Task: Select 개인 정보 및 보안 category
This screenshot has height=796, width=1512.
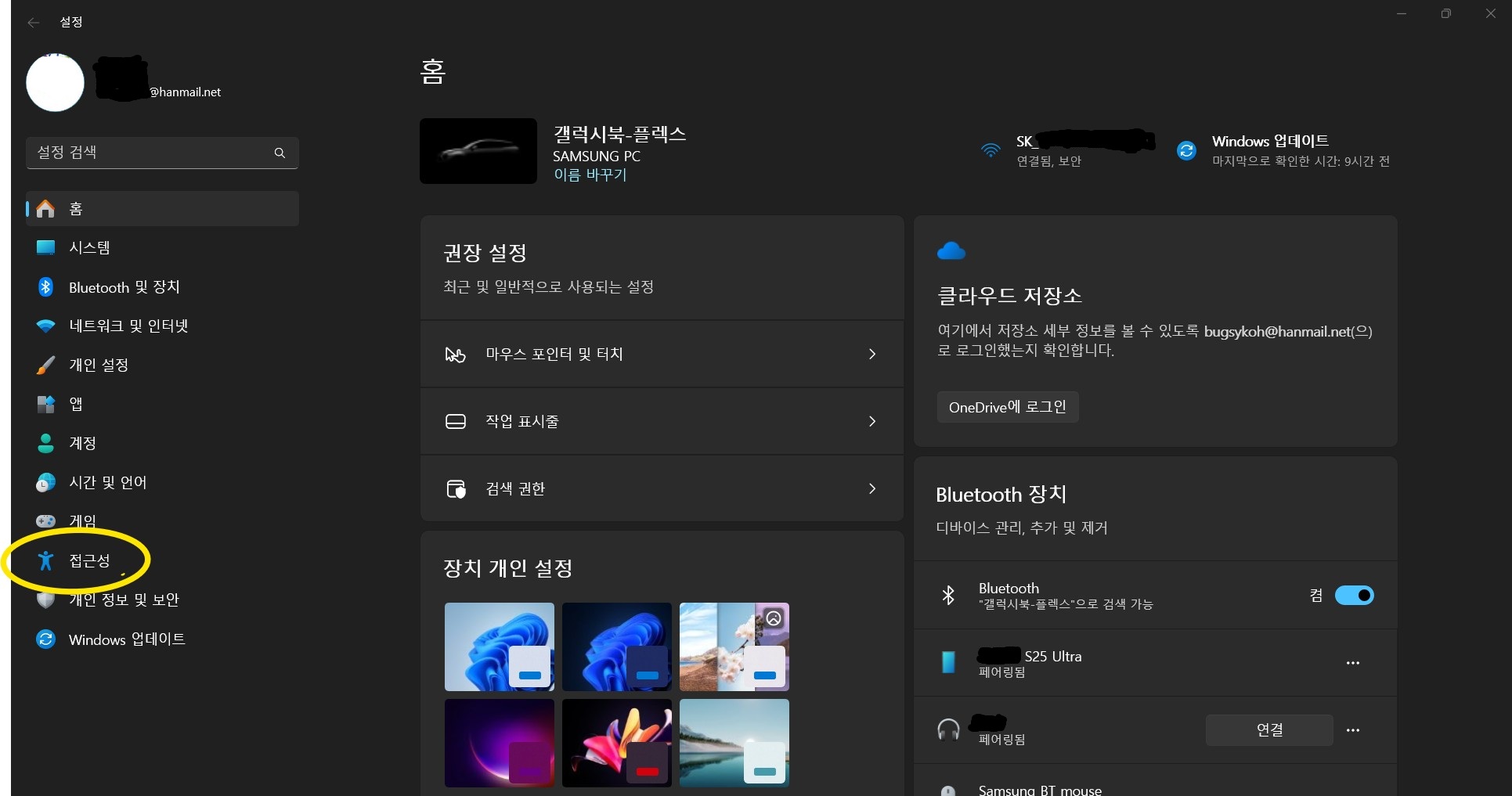Action: pyautogui.click(x=162, y=600)
